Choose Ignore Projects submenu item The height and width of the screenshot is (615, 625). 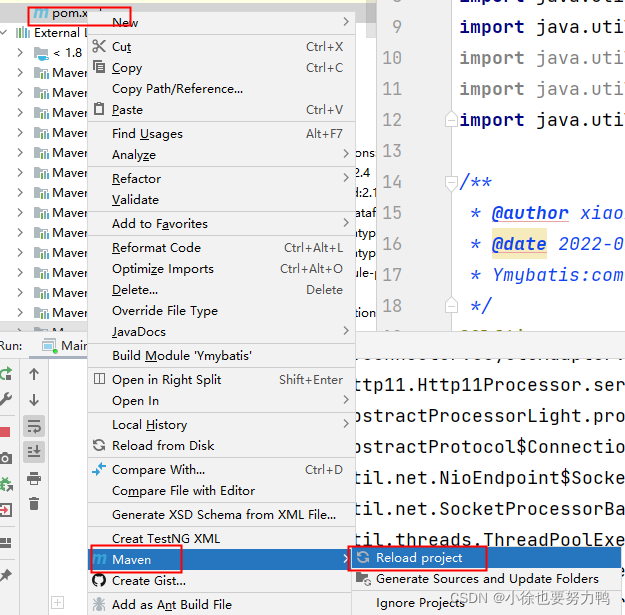click(486, 603)
